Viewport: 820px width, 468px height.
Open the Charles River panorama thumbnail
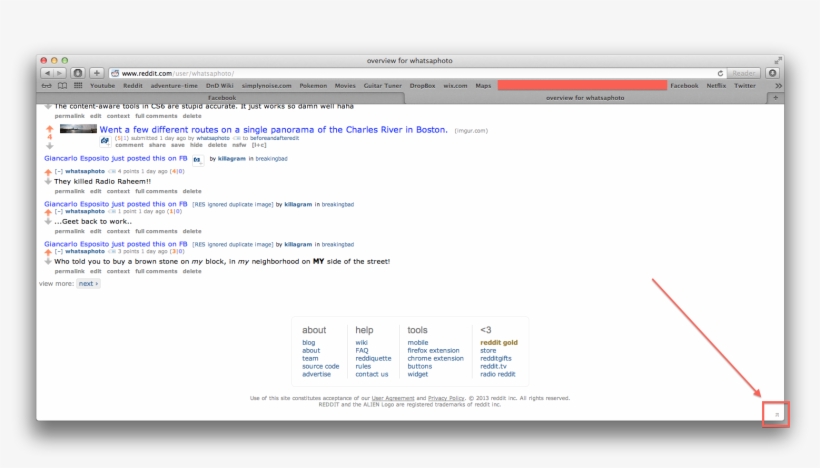[78, 129]
